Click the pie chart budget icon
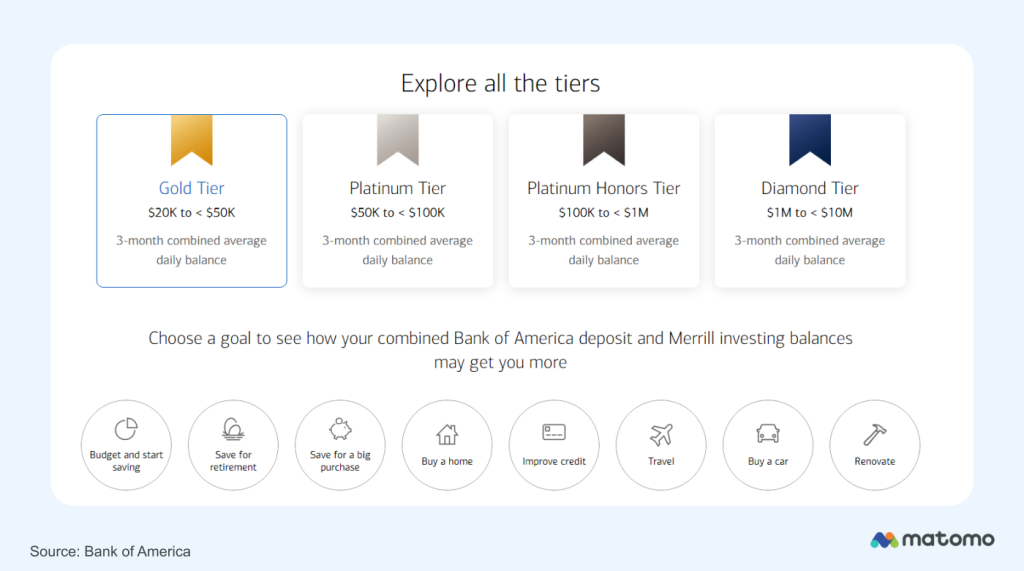The image size is (1024, 571). (126, 429)
